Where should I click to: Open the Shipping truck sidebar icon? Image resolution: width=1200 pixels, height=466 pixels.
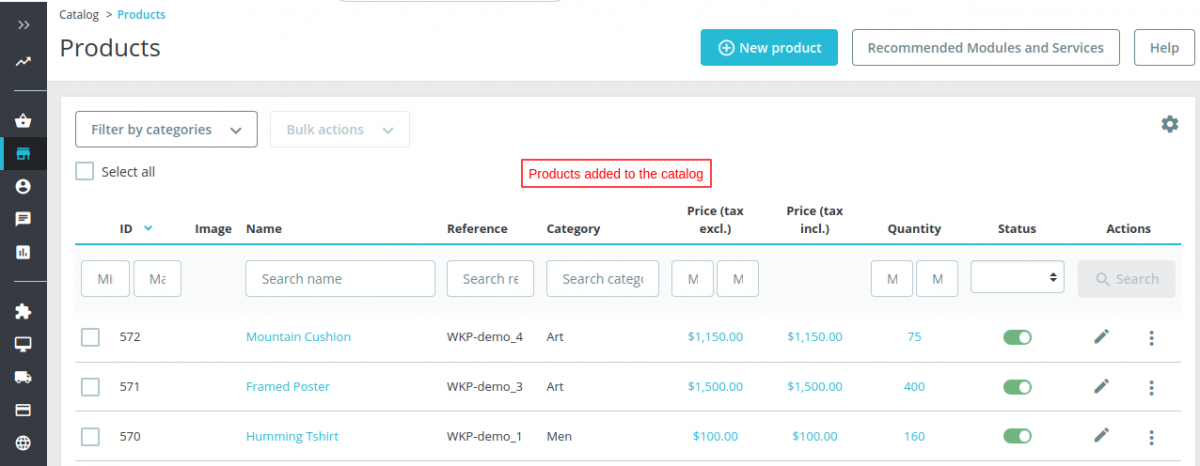[x=23, y=377]
